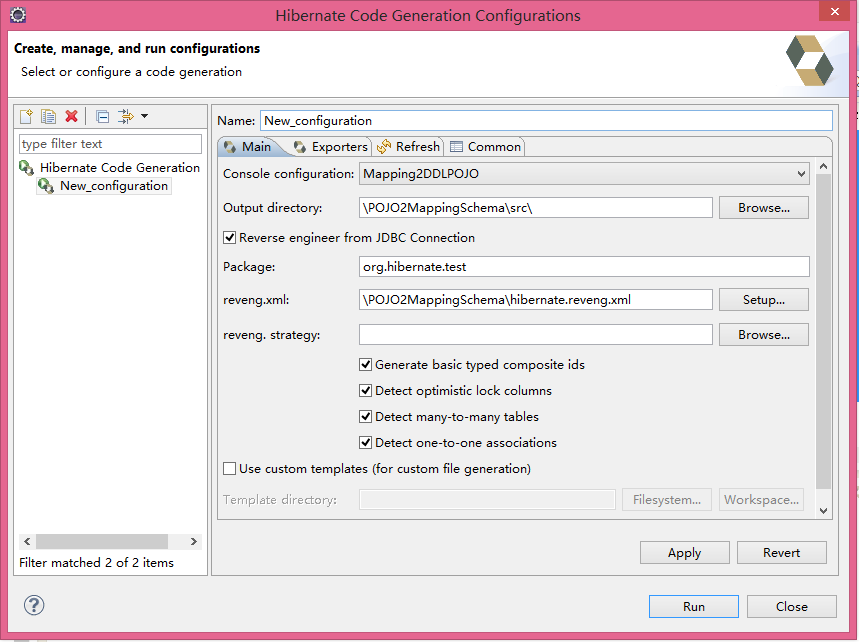Image resolution: width=859 pixels, height=642 pixels.
Task: Click the Hibernate logo graphic
Action: coord(809,61)
